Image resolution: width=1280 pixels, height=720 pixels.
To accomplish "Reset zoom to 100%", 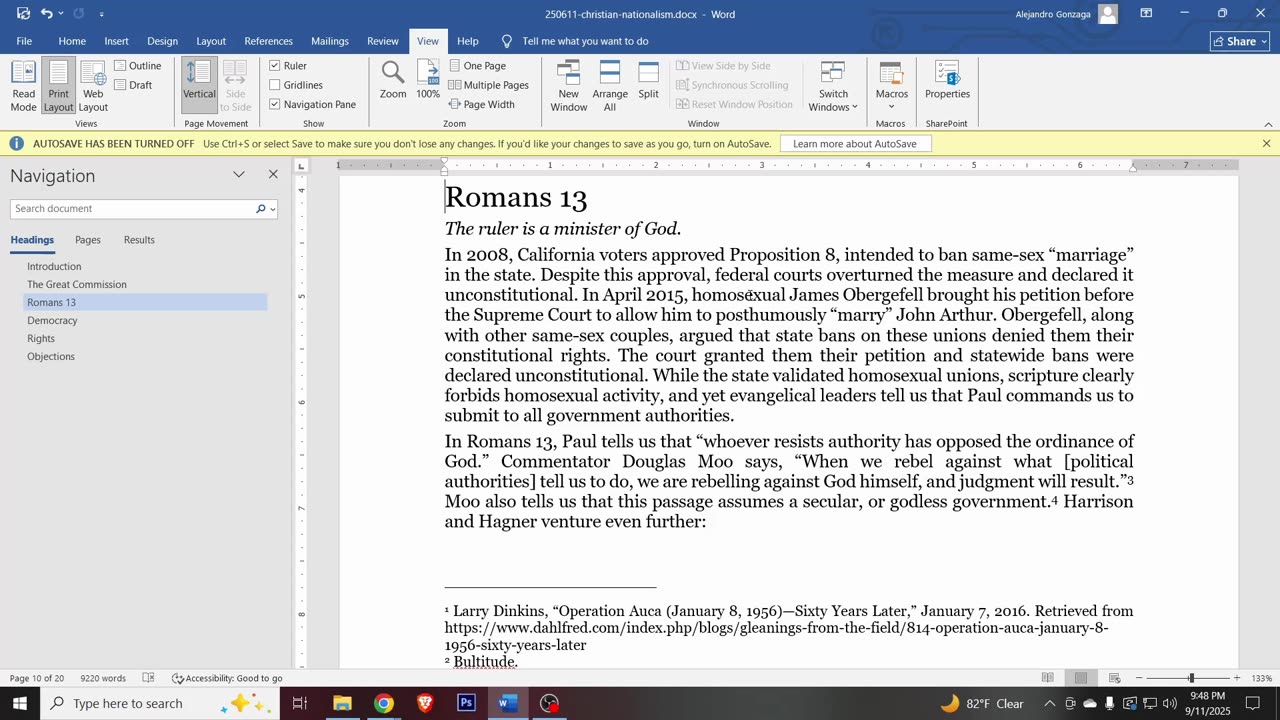I will tap(428, 80).
